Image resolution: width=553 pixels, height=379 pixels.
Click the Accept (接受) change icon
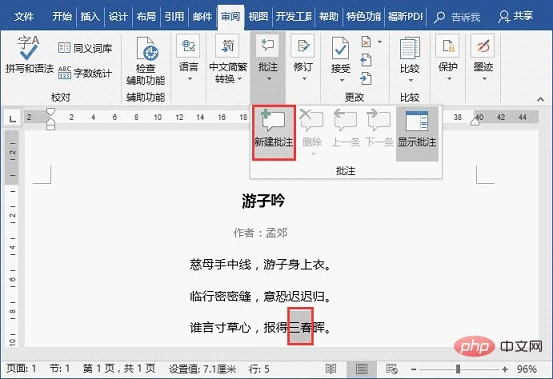(340, 49)
